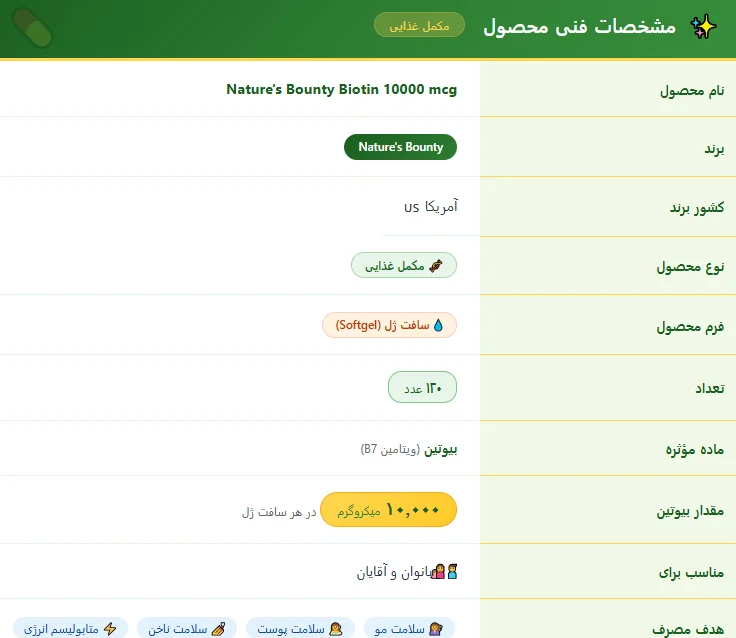Click the 'سلامت پوست' skin health tag
This screenshot has width=736, height=638.
[300, 628]
